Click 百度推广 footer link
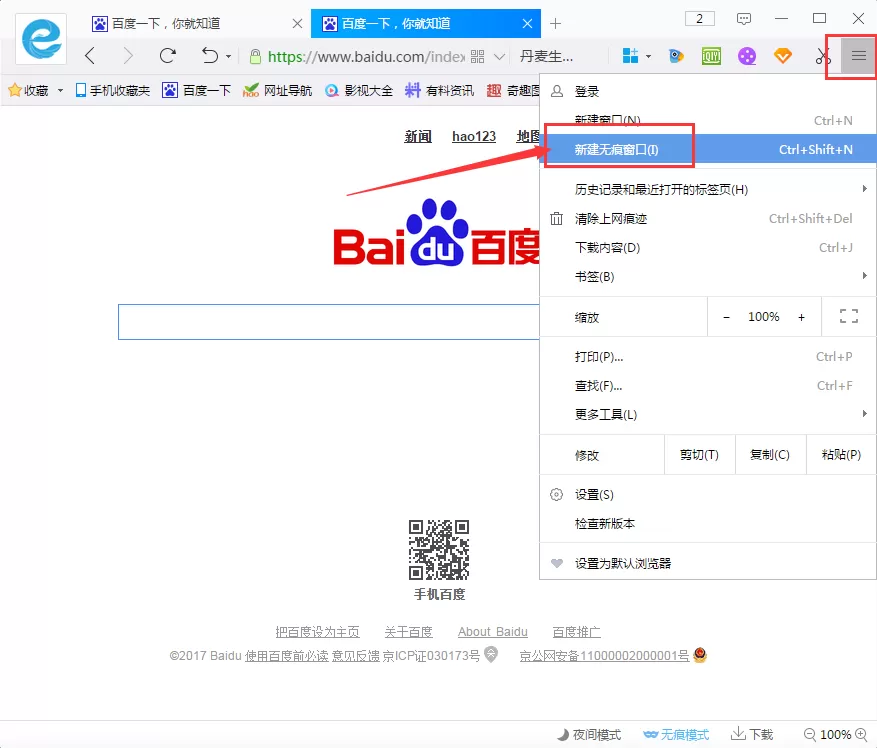This screenshot has height=748, width=877. [576, 632]
